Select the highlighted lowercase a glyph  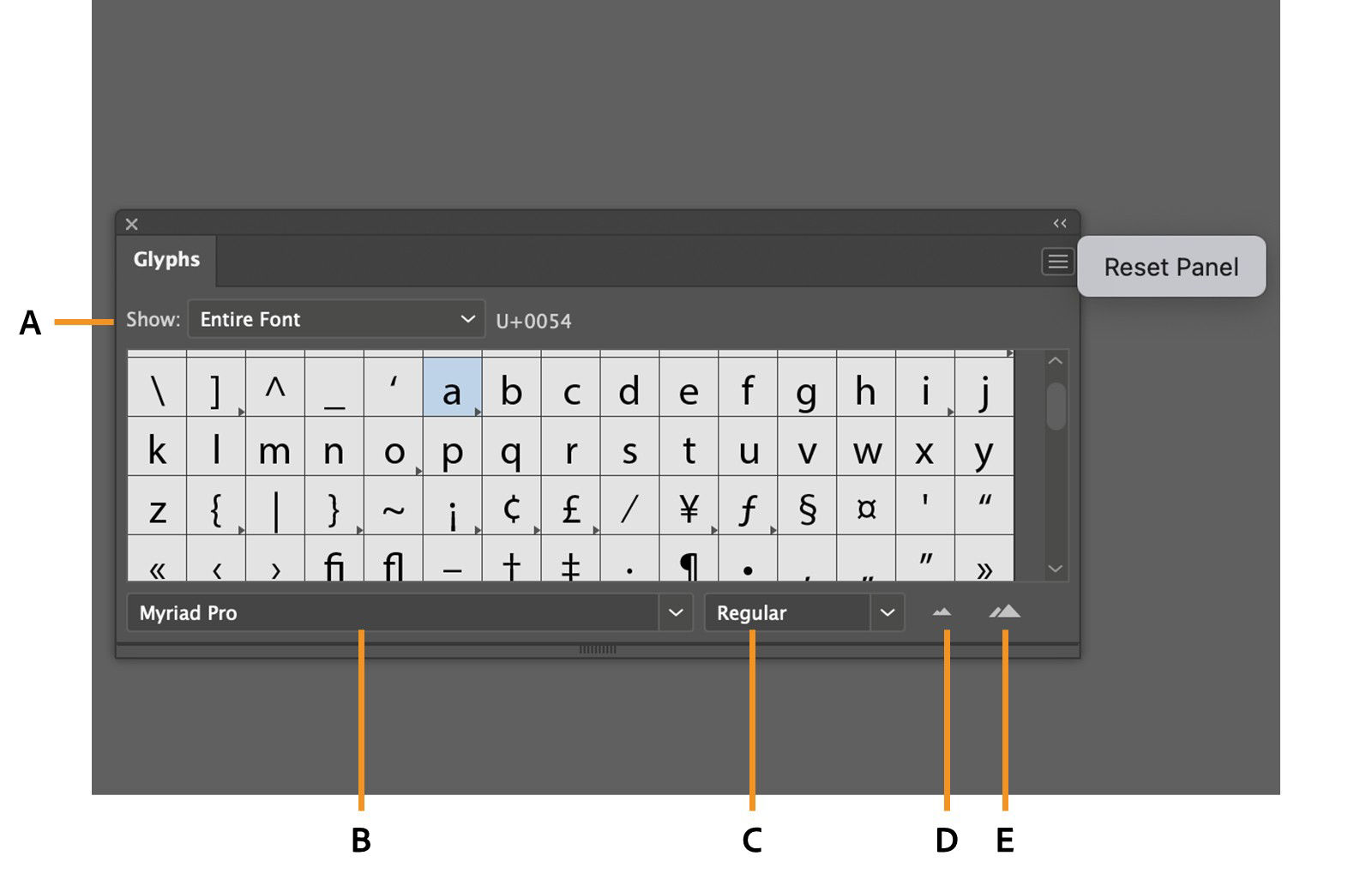pos(453,392)
